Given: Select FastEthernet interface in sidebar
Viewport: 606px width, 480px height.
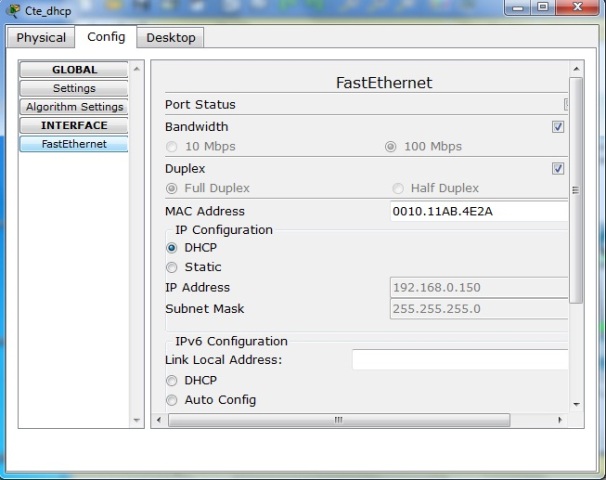Looking at the screenshot, I should [74, 144].
